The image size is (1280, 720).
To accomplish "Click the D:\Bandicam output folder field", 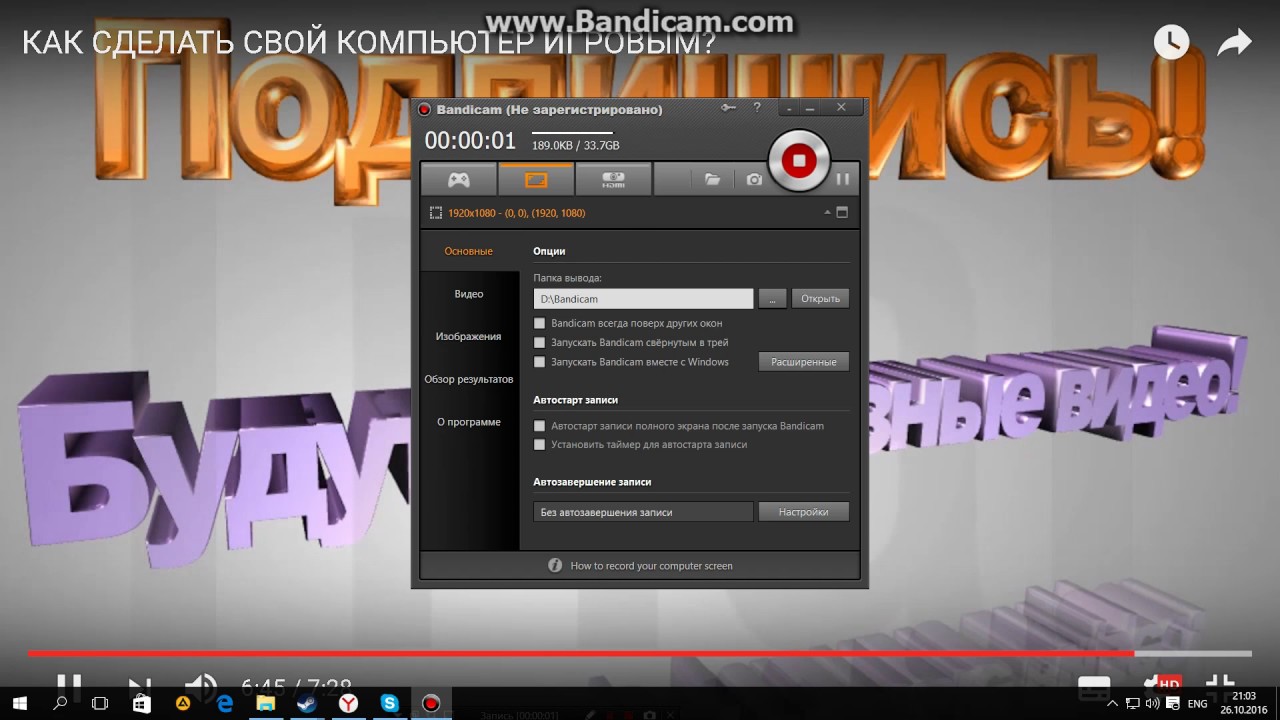I will pyautogui.click(x=643, y=298).
